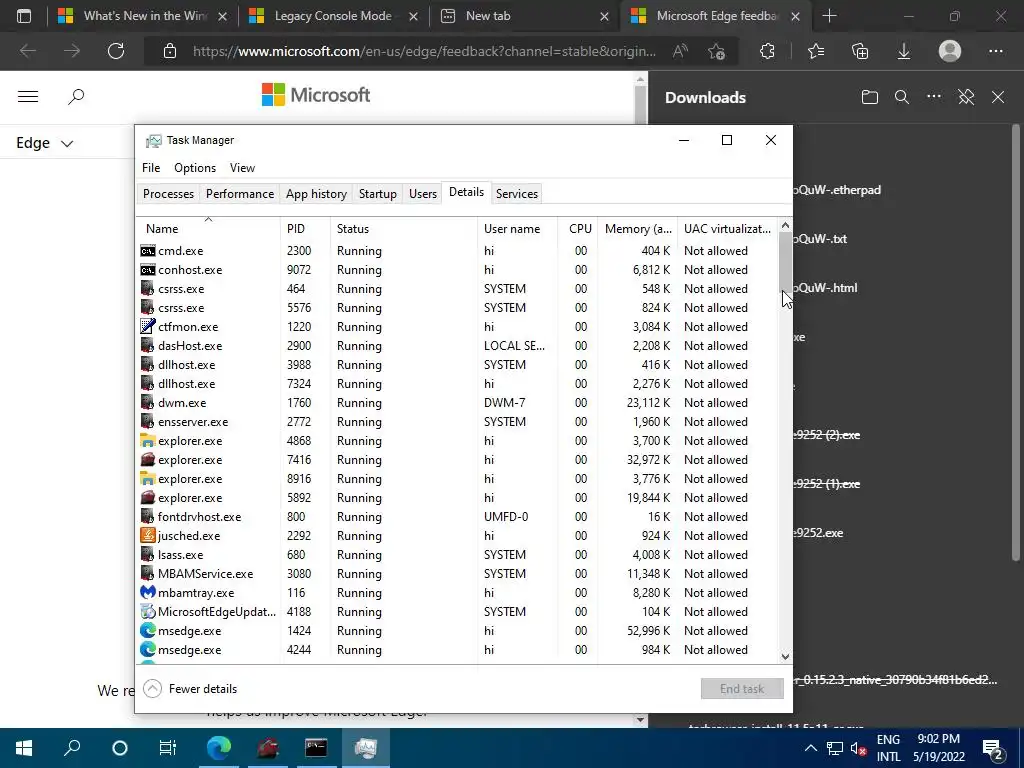Screen dimensions: 1024x768
Task: Close the New tab tab
Action: point(604,16)
